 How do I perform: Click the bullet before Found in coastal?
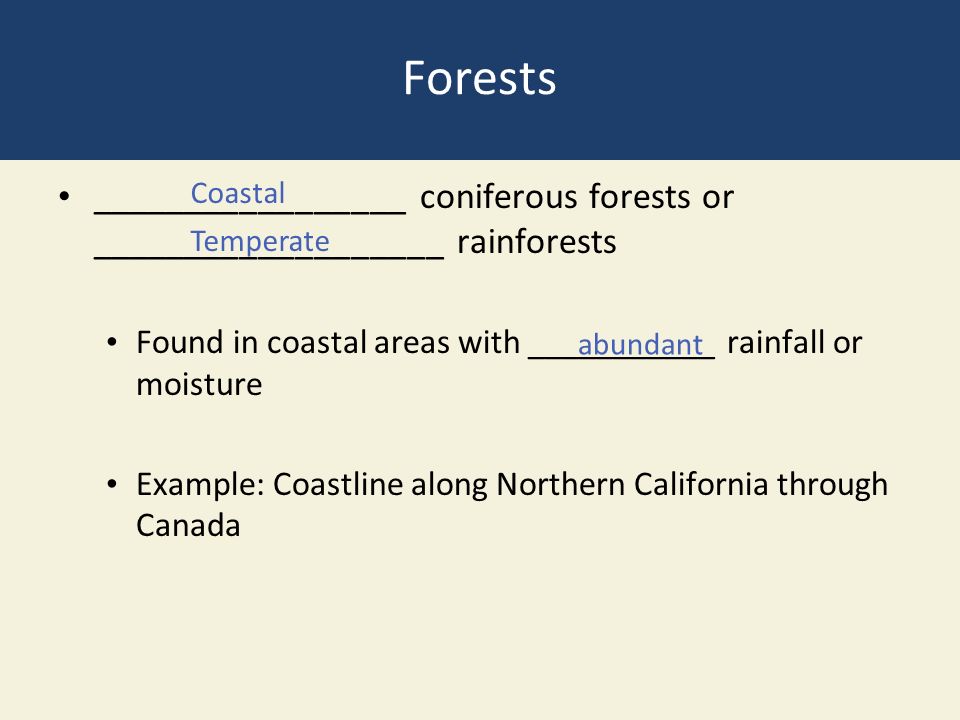point(111,342)
